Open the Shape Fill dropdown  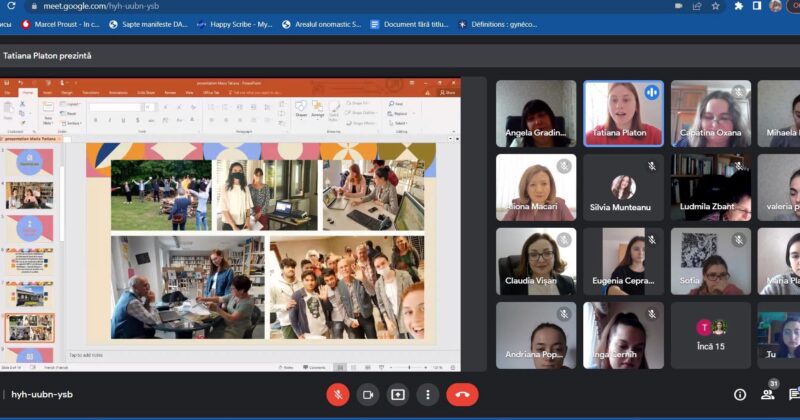(358, 103)
